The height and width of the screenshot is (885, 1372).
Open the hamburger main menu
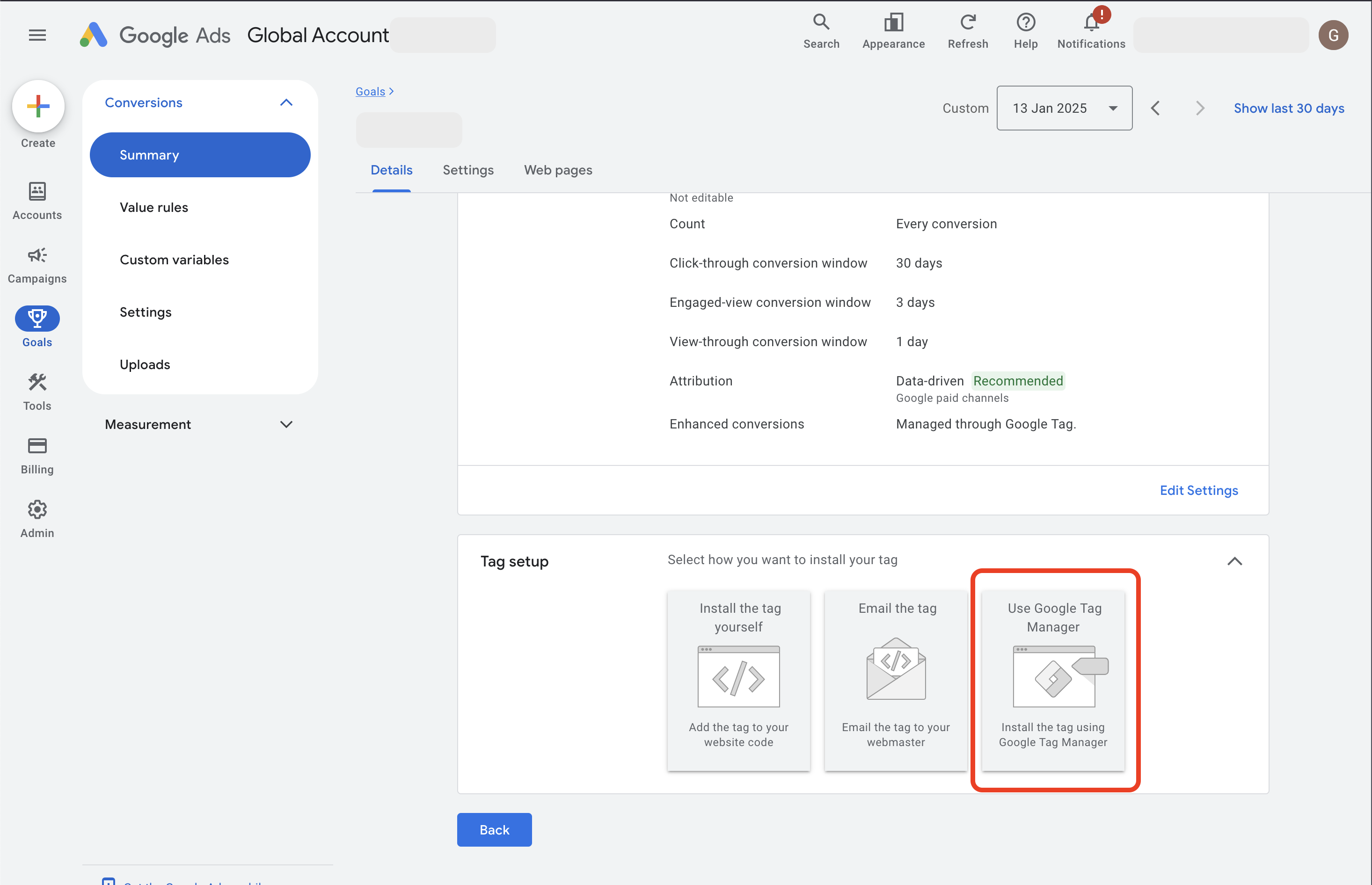tap(37, 35)
